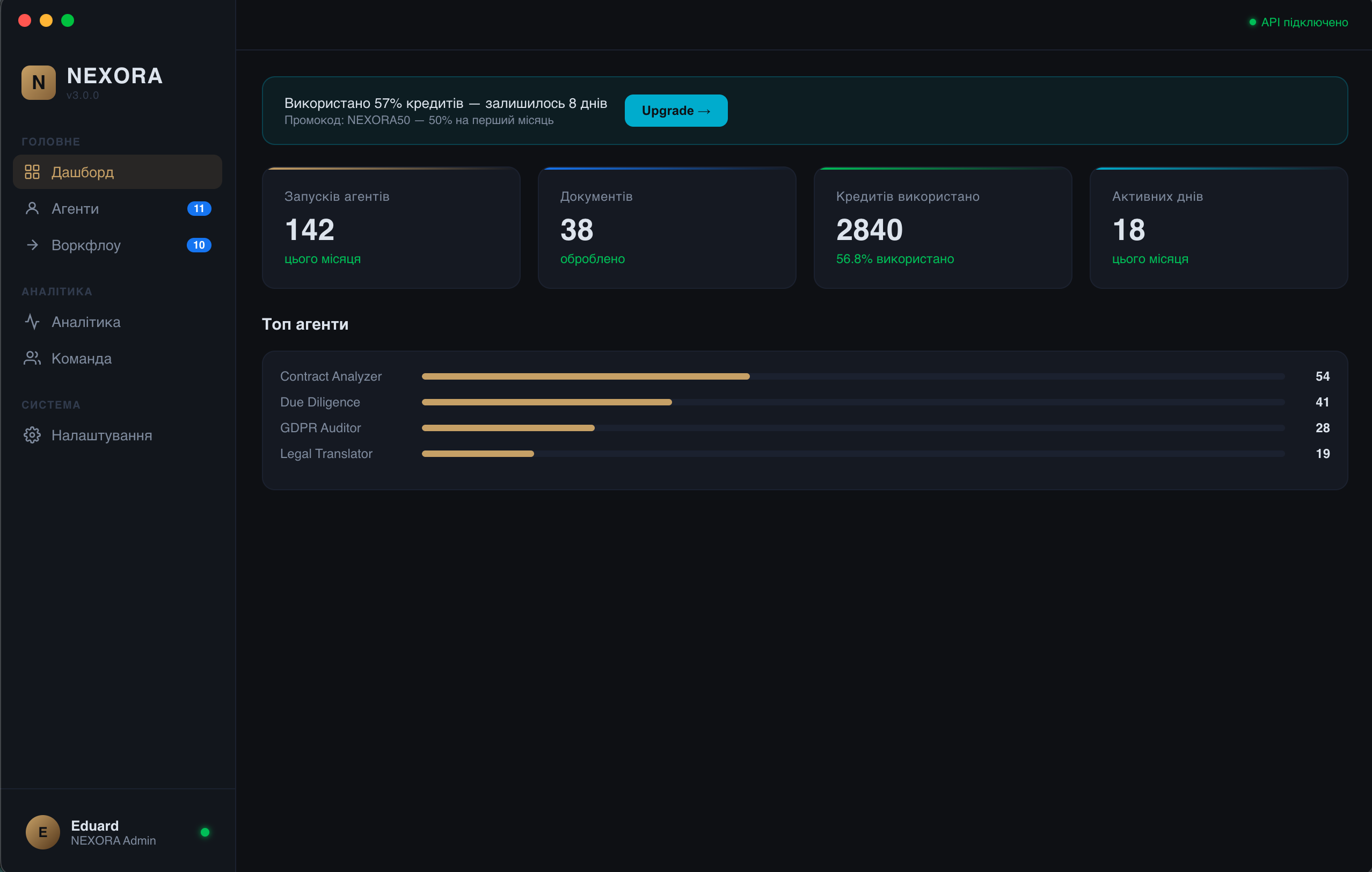Viewport: 1372px width, 872px height.
Task: Click the Аналітика pulse icon
Action: click(32, 322)
